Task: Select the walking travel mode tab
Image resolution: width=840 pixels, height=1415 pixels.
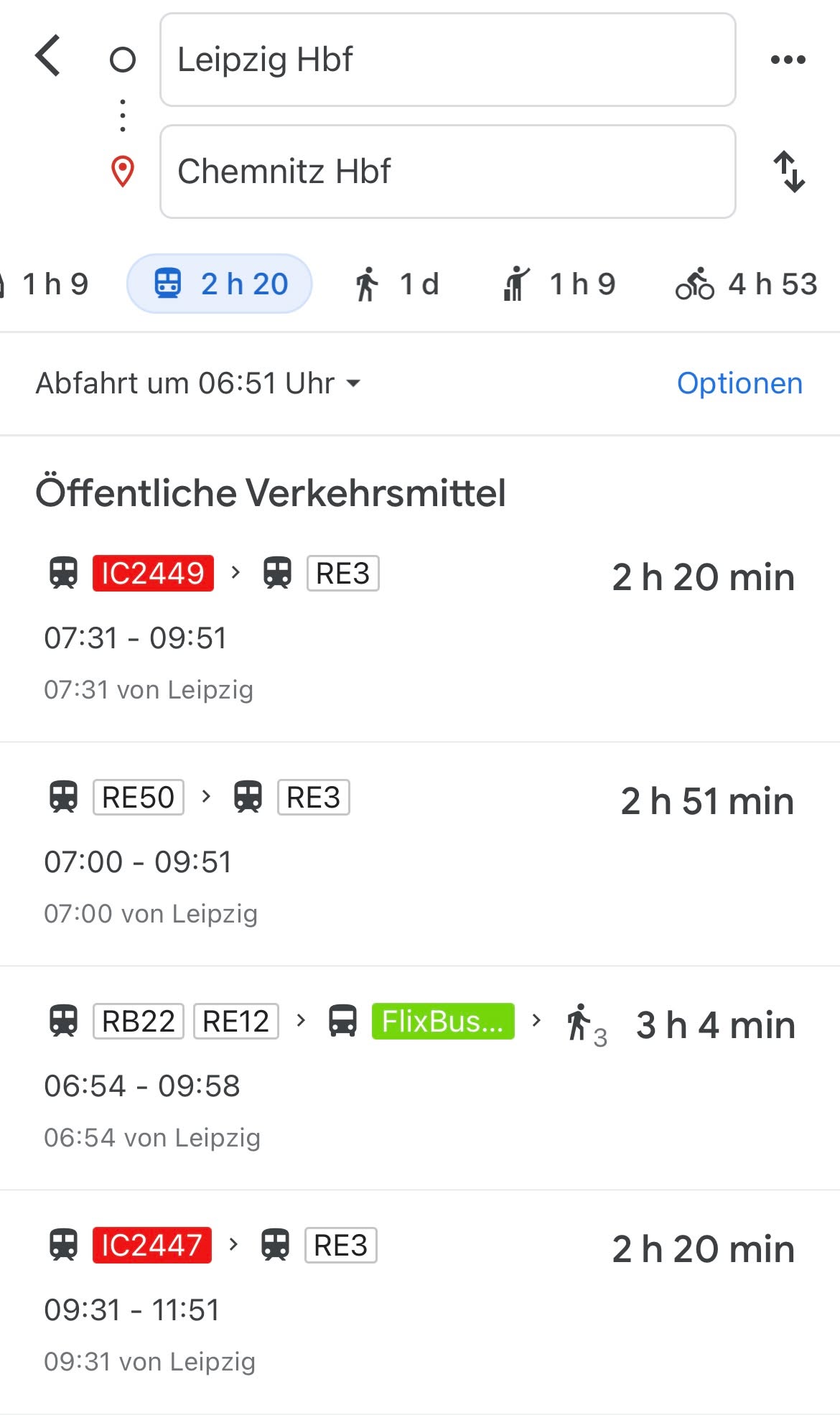Action: [x=396, y=284]
